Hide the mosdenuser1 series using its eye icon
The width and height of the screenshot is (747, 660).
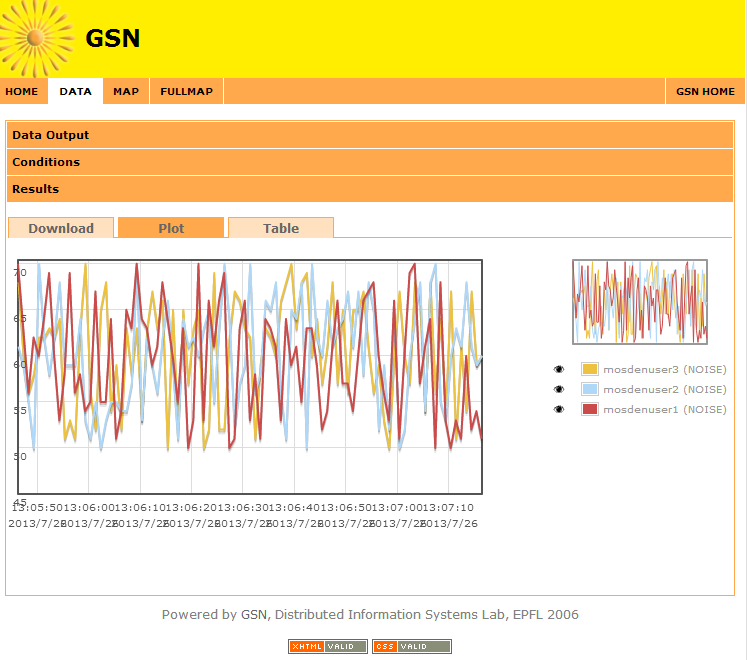click(x=559, y=409)
